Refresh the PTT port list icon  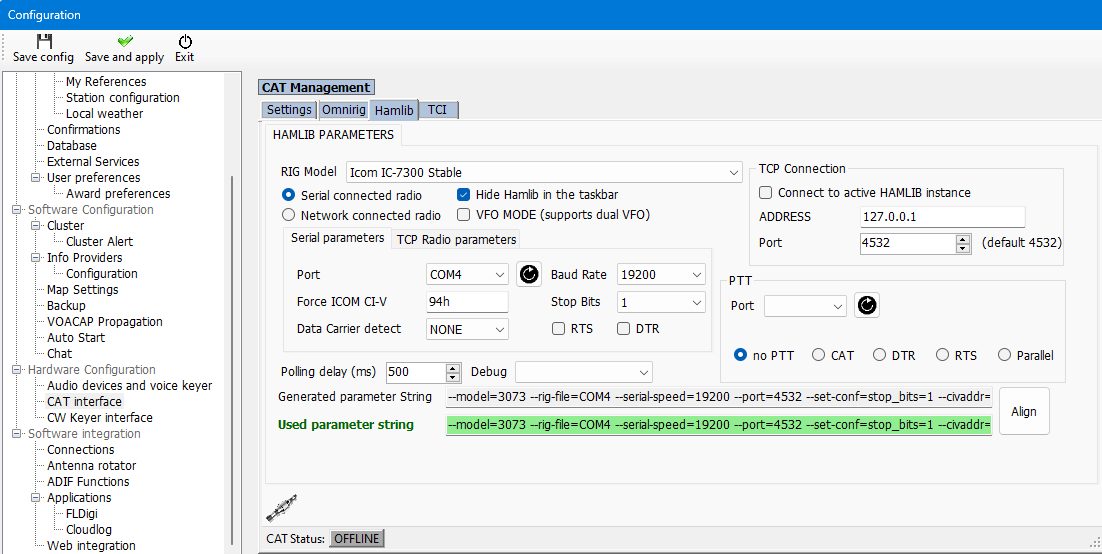point(867,306)
